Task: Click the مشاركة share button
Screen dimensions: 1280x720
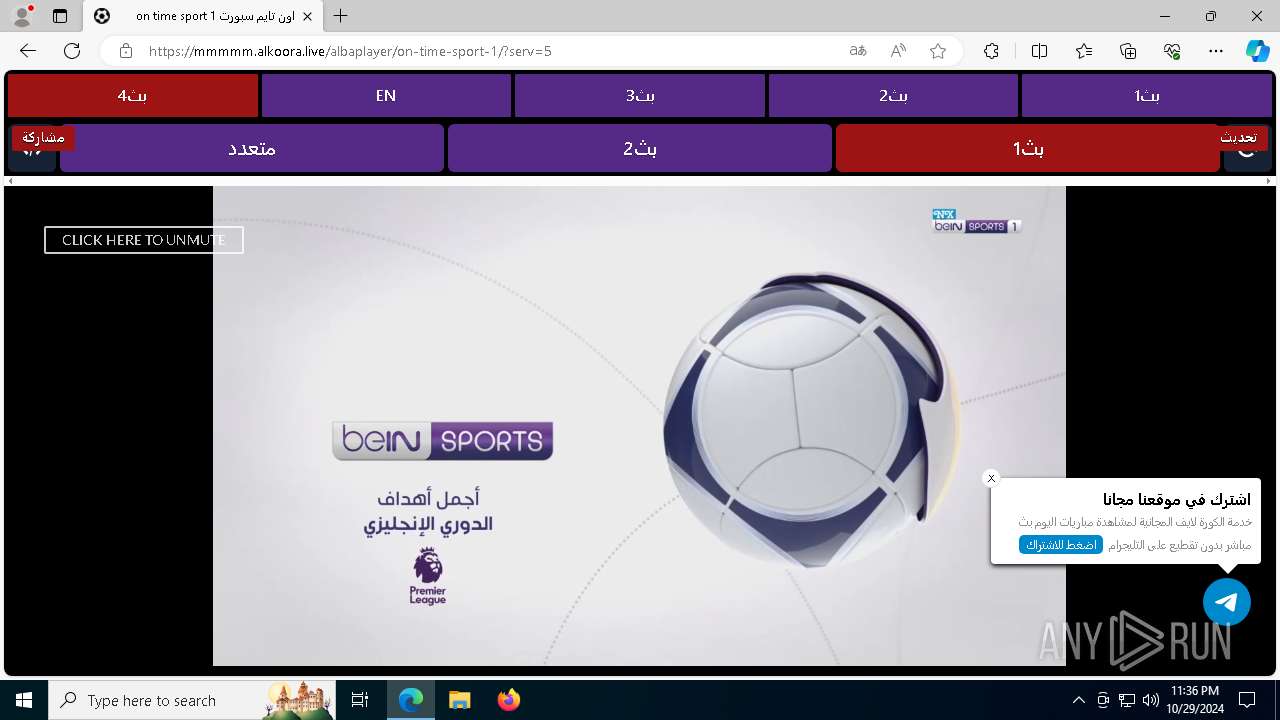Action: pos(43,138)
